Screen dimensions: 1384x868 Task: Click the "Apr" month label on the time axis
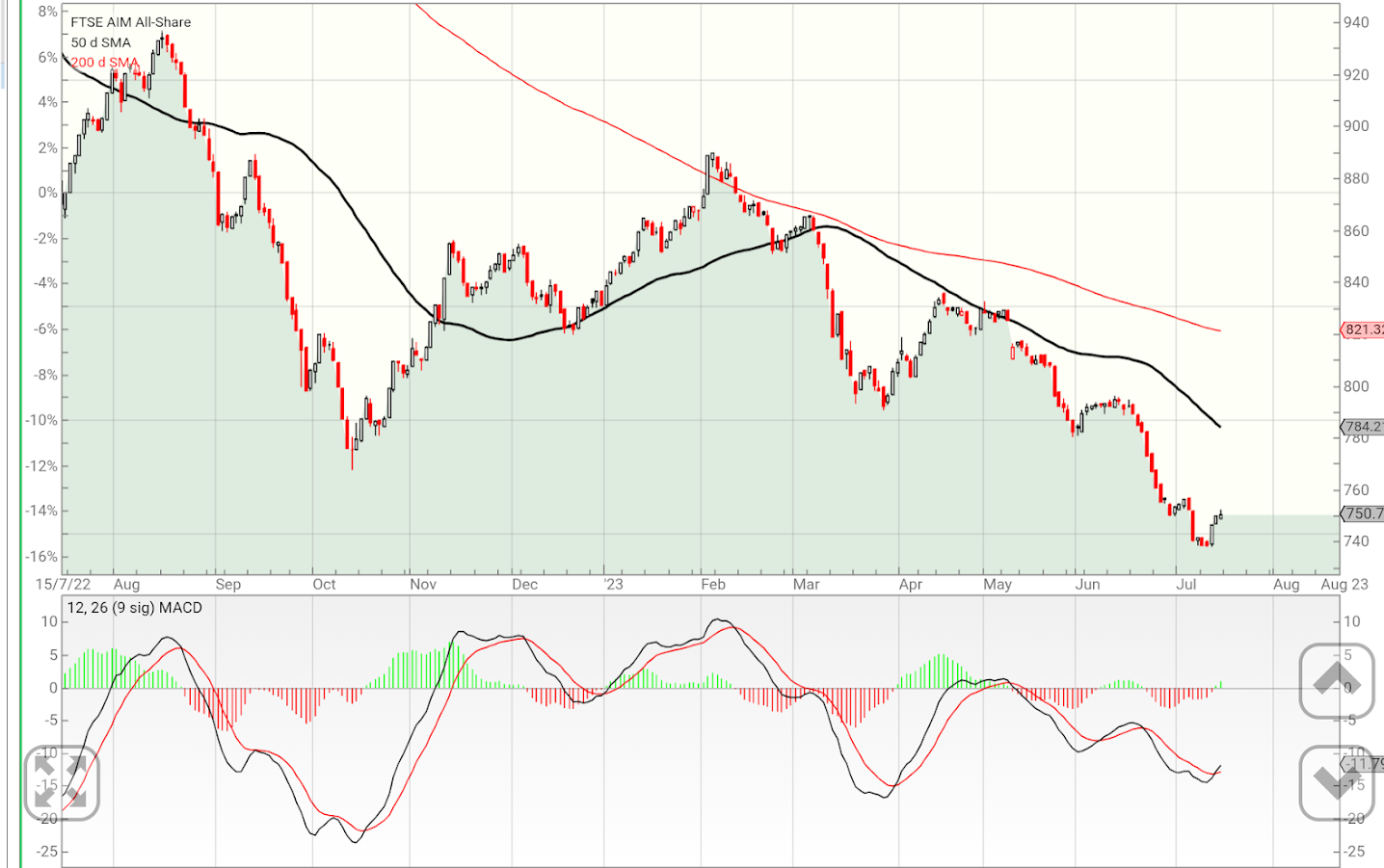coord(911,584)
